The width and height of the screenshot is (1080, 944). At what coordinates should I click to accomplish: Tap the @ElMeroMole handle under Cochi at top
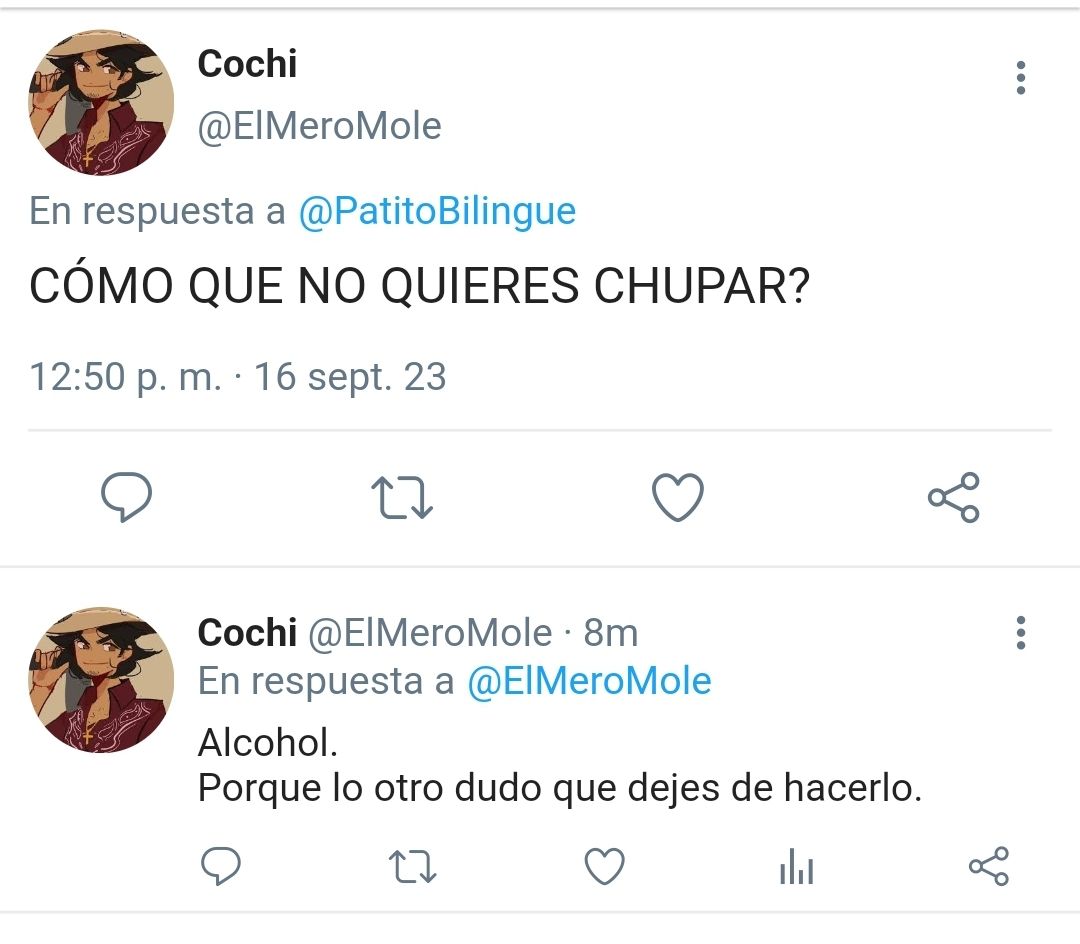pyautogui.click(x=320, y=126)
